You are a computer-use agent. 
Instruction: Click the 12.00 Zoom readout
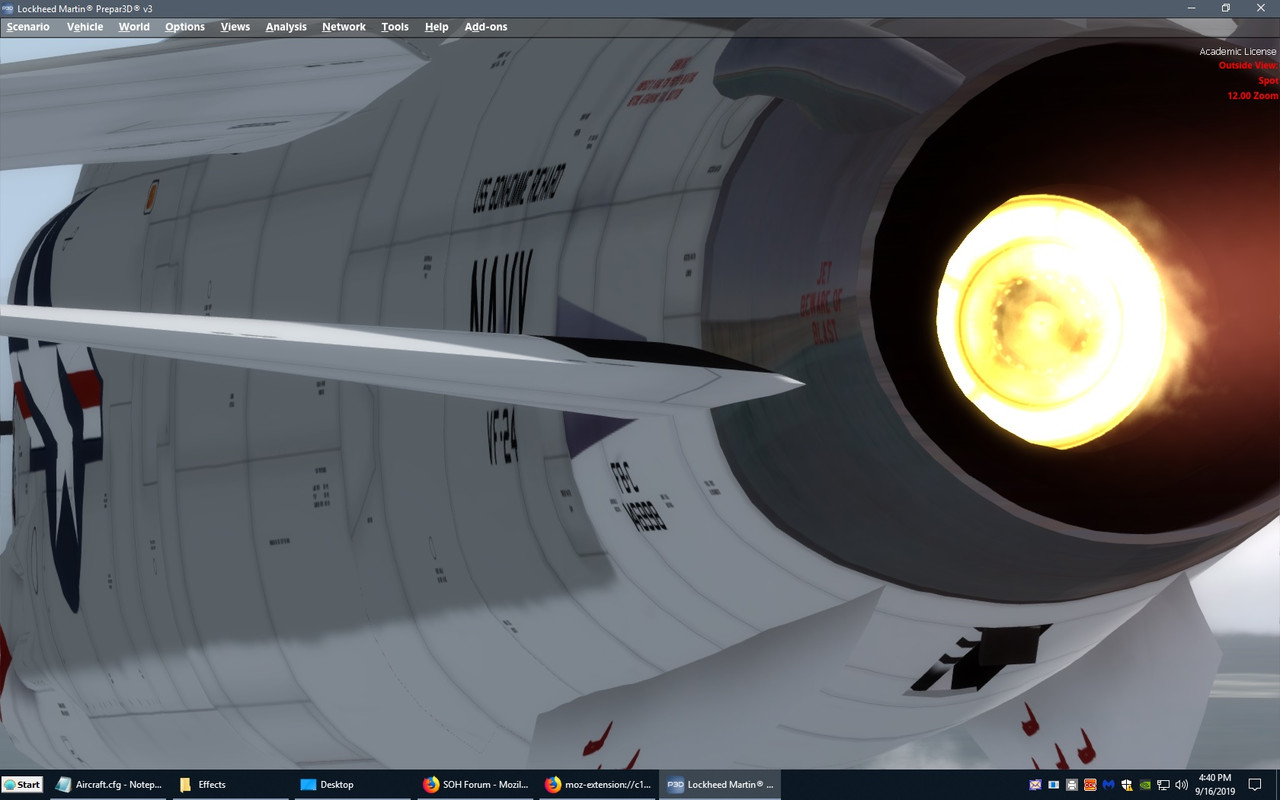1253,96
